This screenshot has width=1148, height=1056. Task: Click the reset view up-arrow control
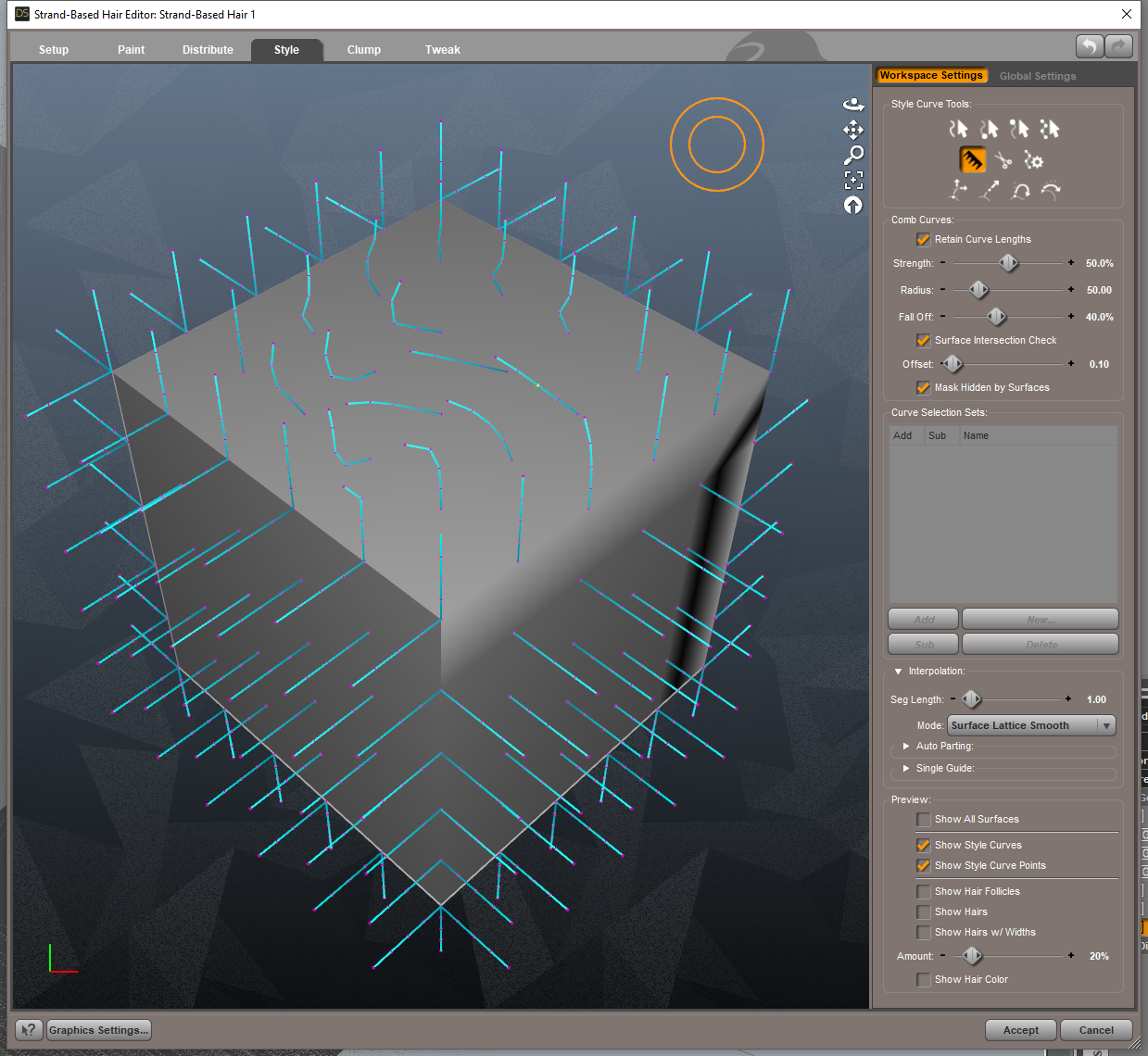click(853, 205)
